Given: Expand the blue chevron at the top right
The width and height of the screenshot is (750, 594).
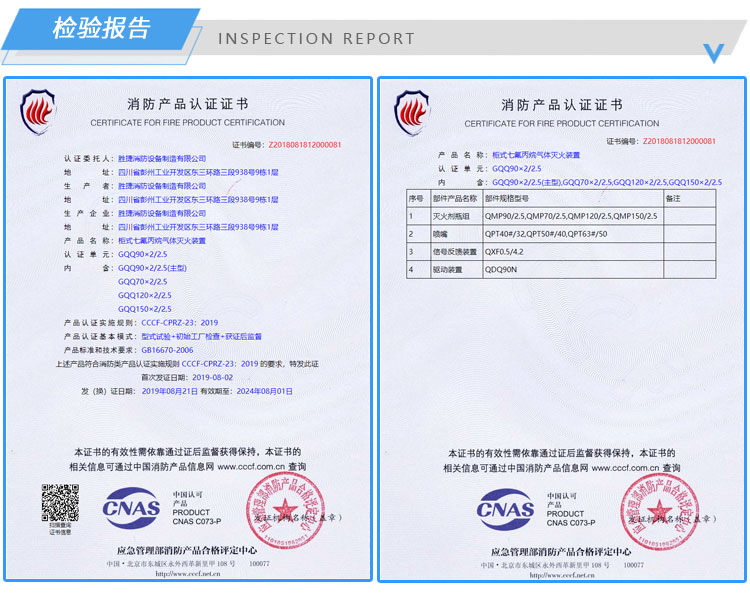Looking at the screenshot, I should (x=714, y=52).
